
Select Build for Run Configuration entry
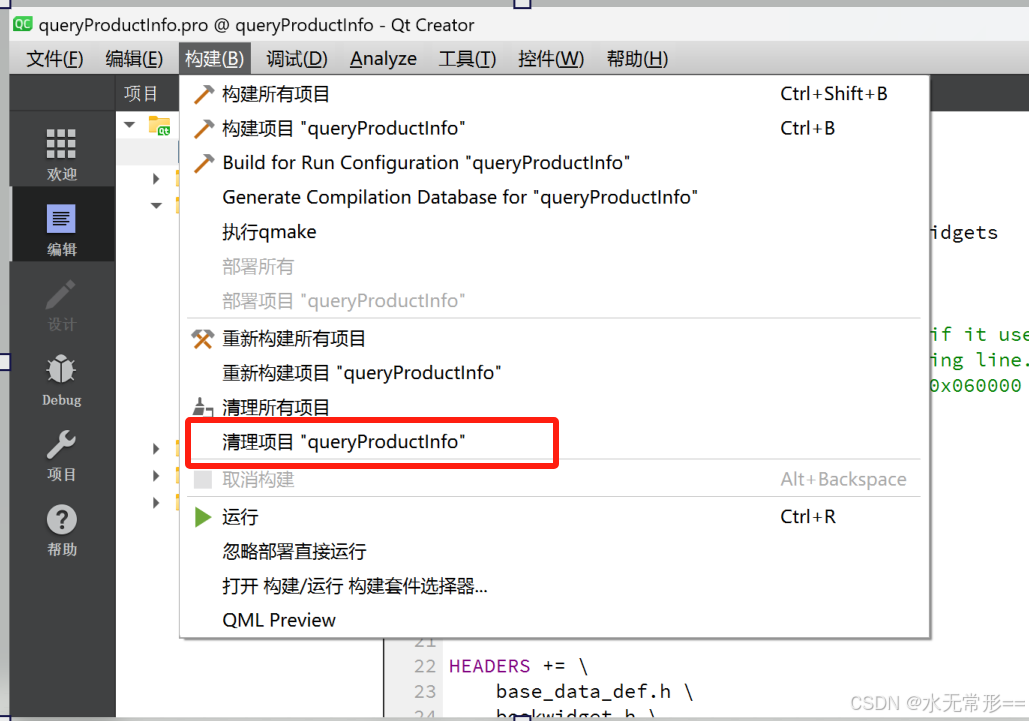pos(554,163)
